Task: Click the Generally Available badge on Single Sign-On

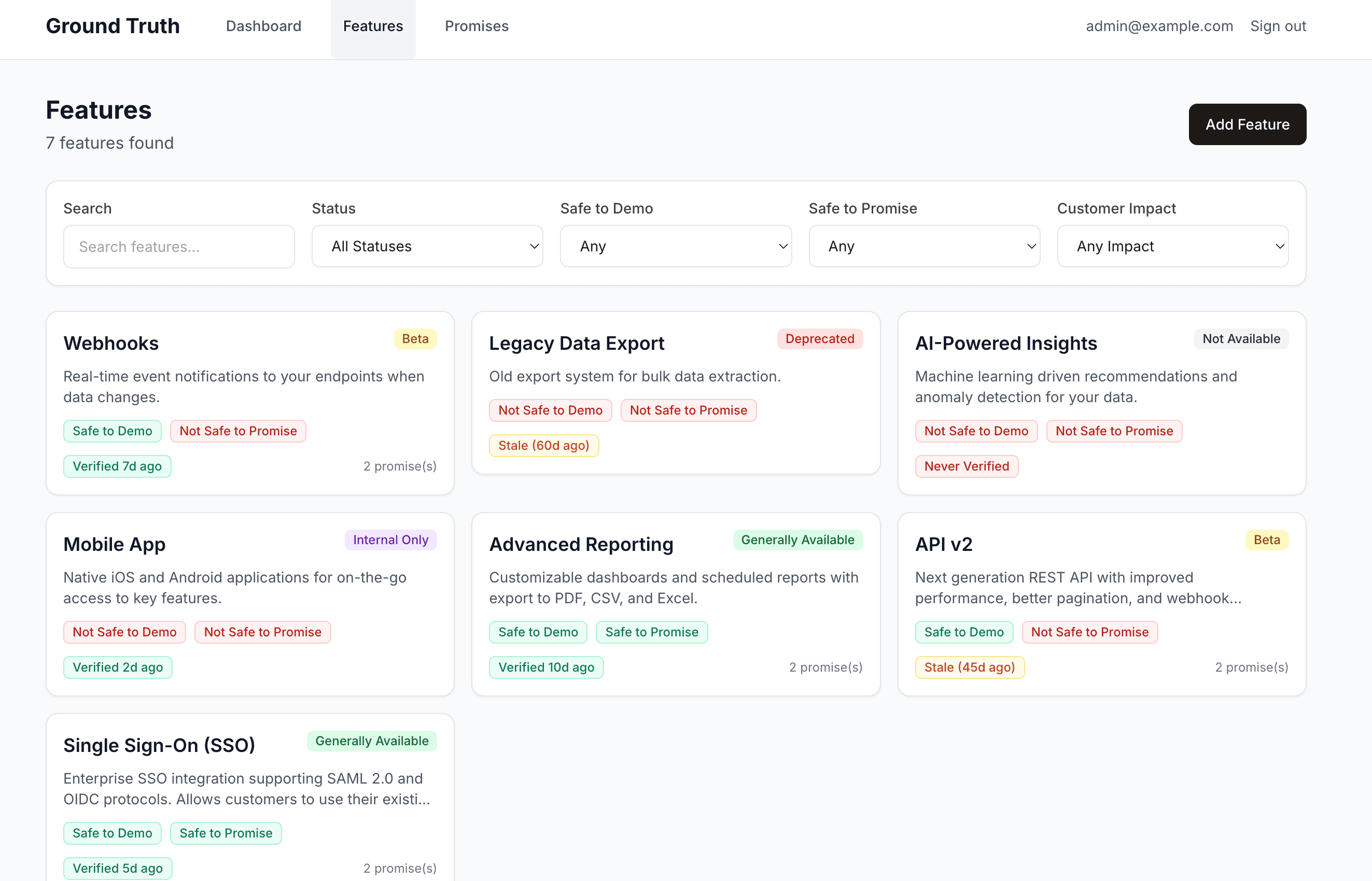Action: point(371,740)
